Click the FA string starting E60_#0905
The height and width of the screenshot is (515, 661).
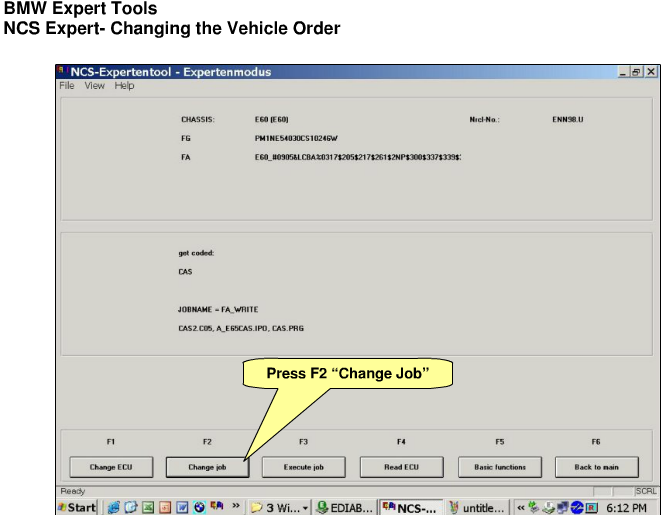coord(358,157)
